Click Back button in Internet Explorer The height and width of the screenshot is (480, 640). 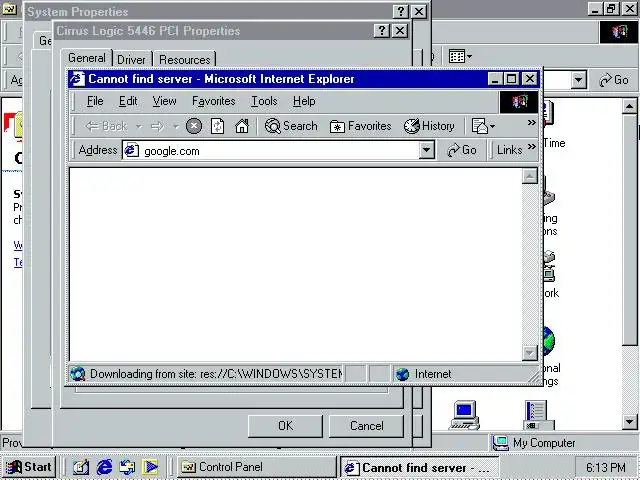(x=107, y=126)
